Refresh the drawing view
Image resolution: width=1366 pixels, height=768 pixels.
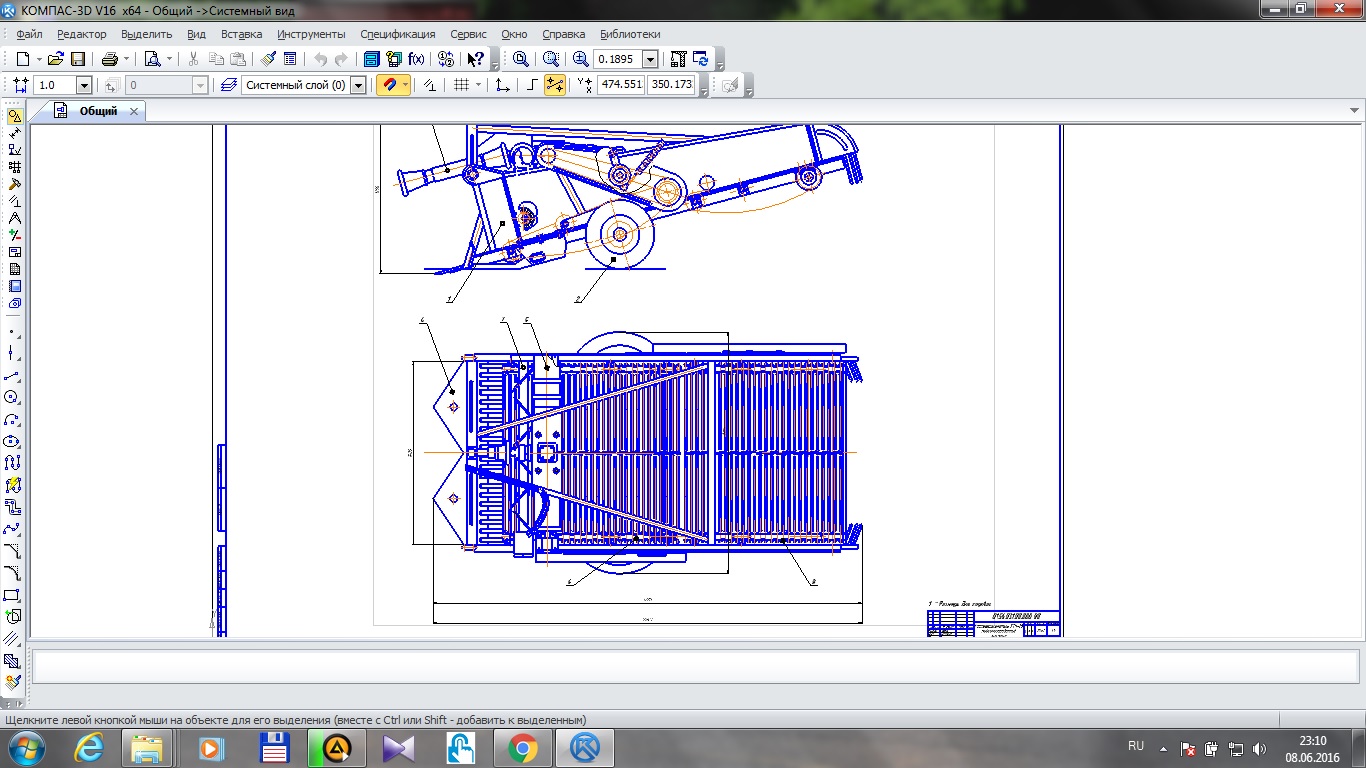701,59
